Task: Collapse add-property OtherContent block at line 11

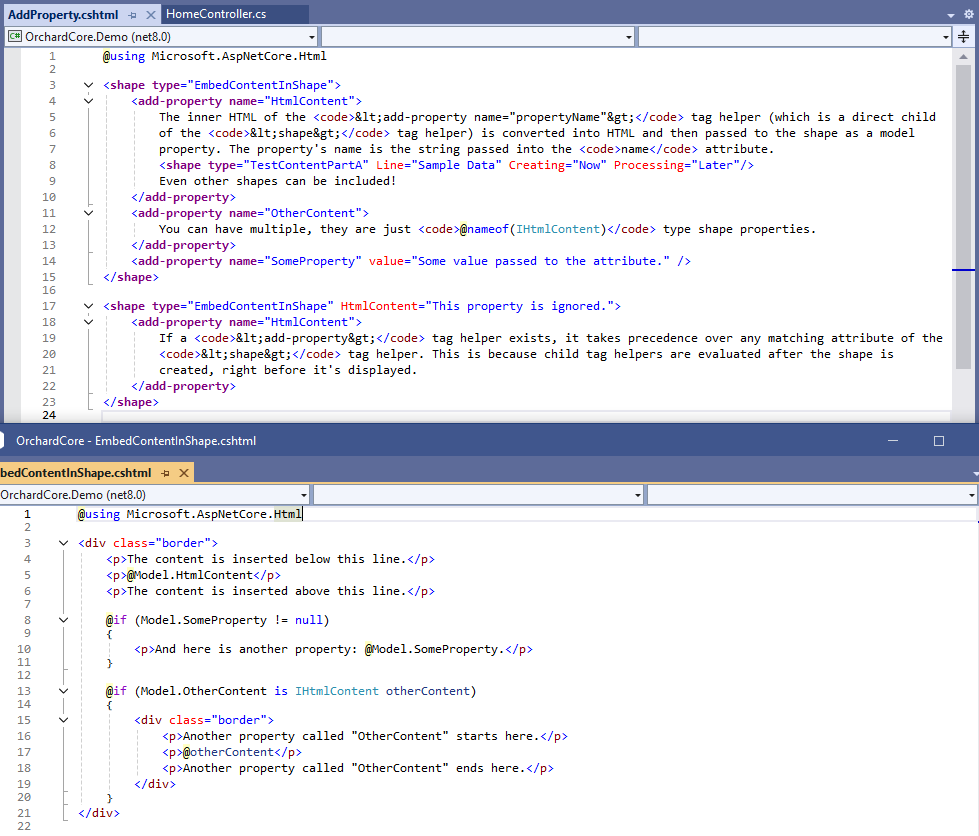Action: coord(89,213)
